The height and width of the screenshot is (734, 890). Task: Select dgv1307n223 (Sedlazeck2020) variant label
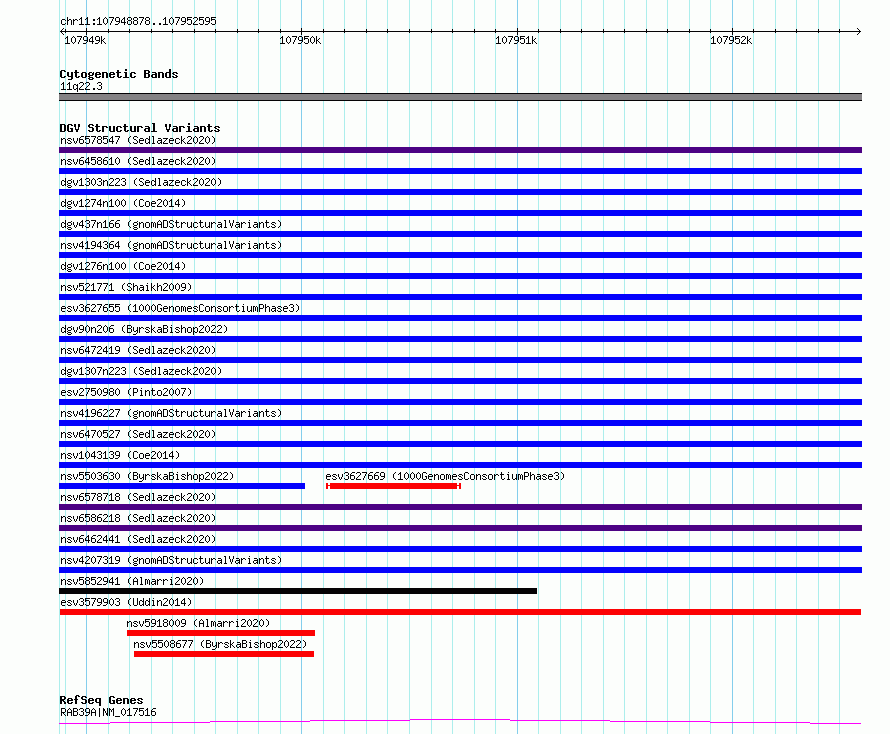(141, 371)
